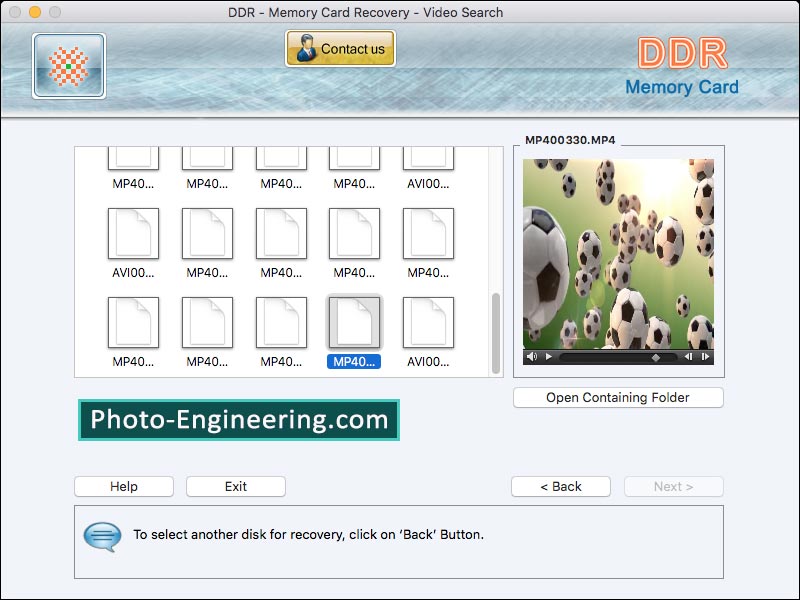Open the Help dialog
The width and height of the screenshot is (800, 600).
(x=123, y=486)
